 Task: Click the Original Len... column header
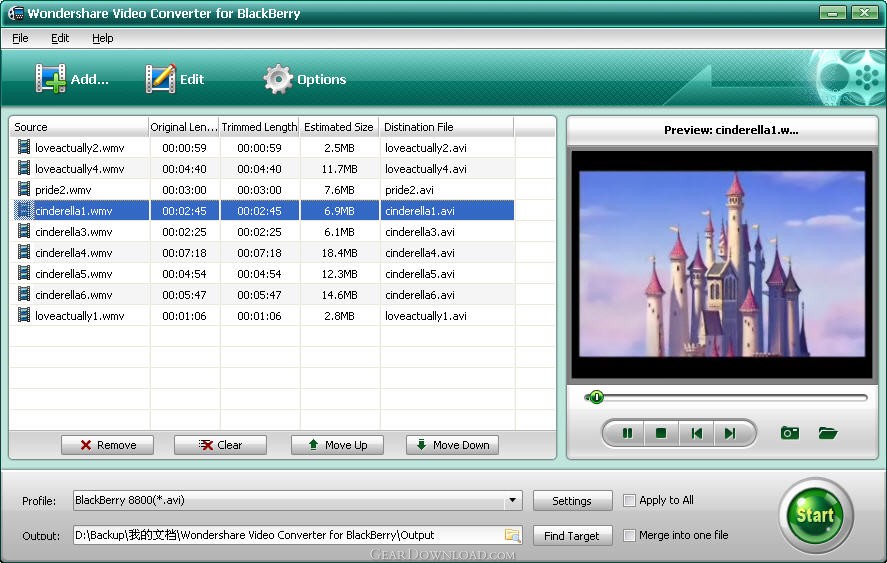point(184,127)
